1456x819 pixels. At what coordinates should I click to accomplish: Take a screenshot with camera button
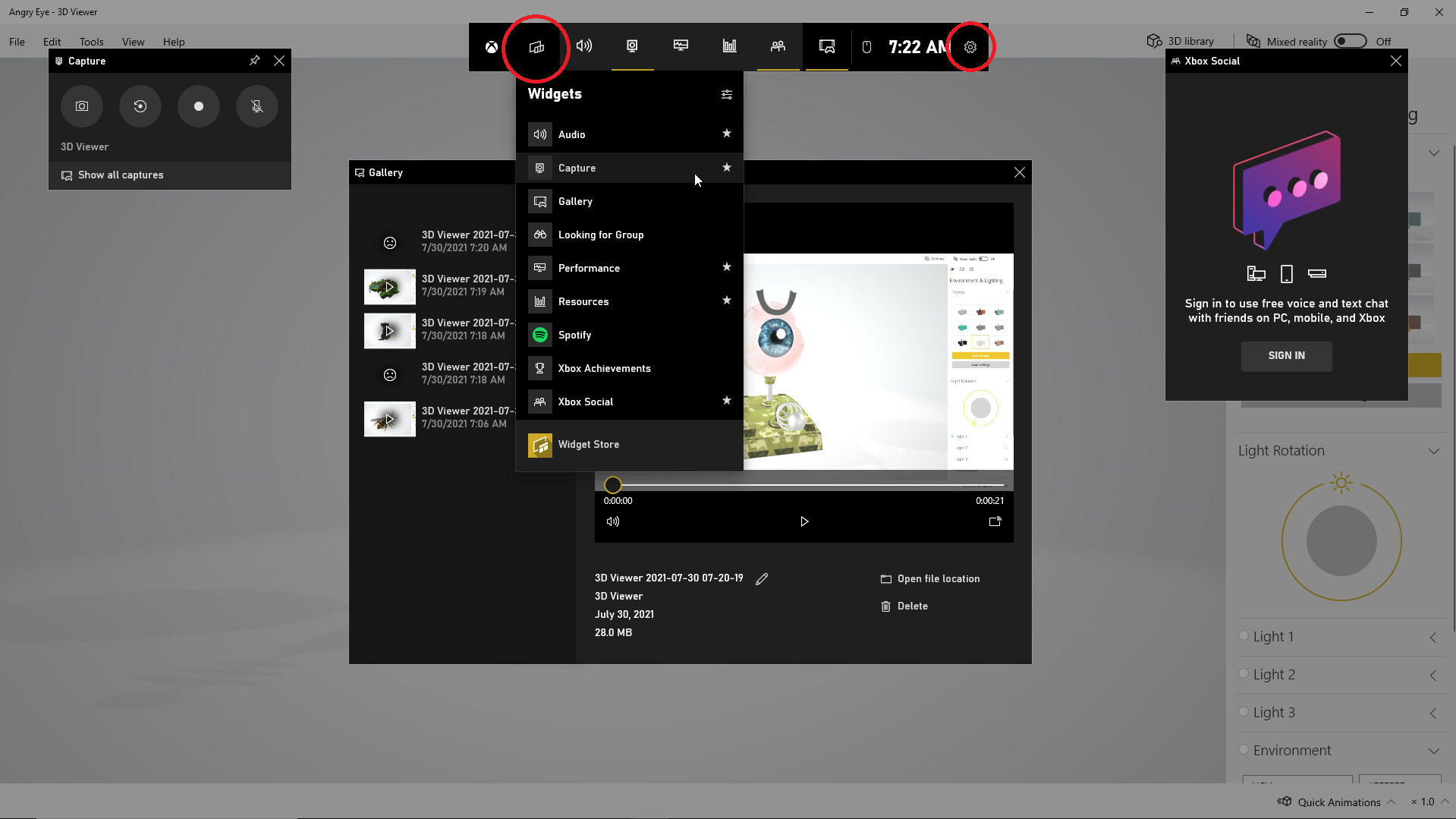point(82,106)
